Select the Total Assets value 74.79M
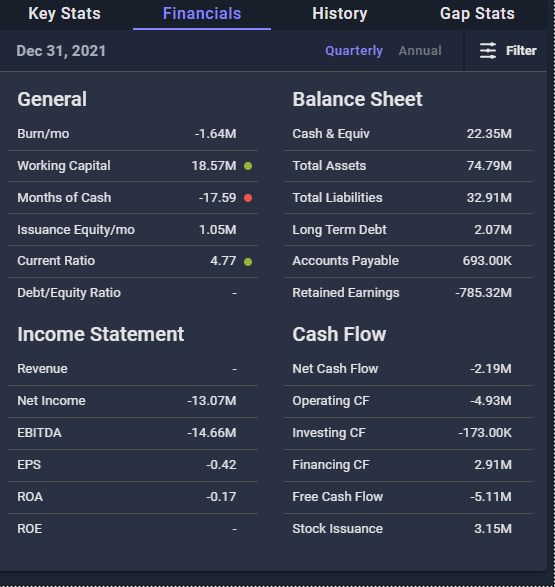Screen dimensions: 555x587 (490, 166)
